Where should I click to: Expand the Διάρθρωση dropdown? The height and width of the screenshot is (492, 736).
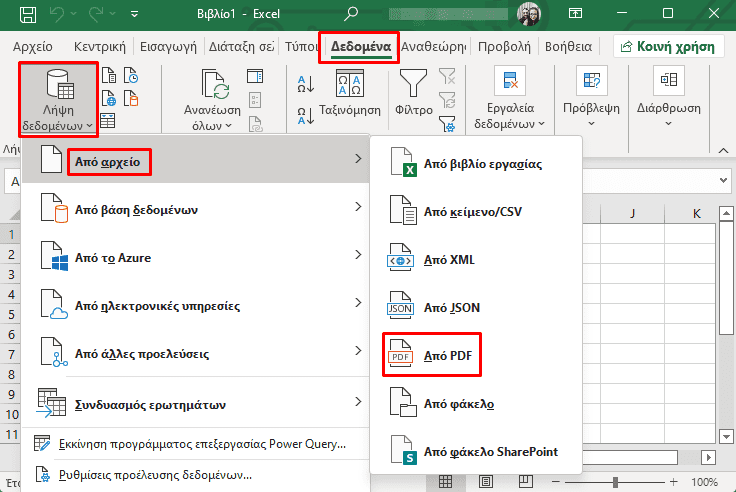coord(668,124)
